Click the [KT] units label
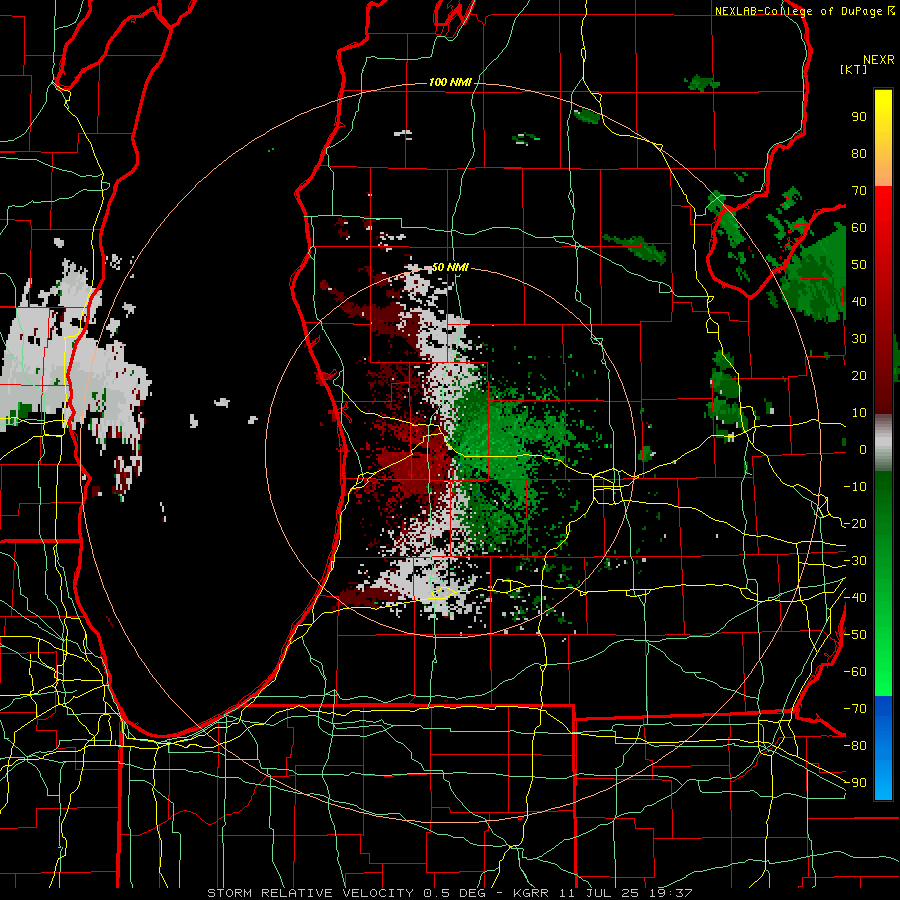Viewport: 900px width, 900px height. point(854,69)
